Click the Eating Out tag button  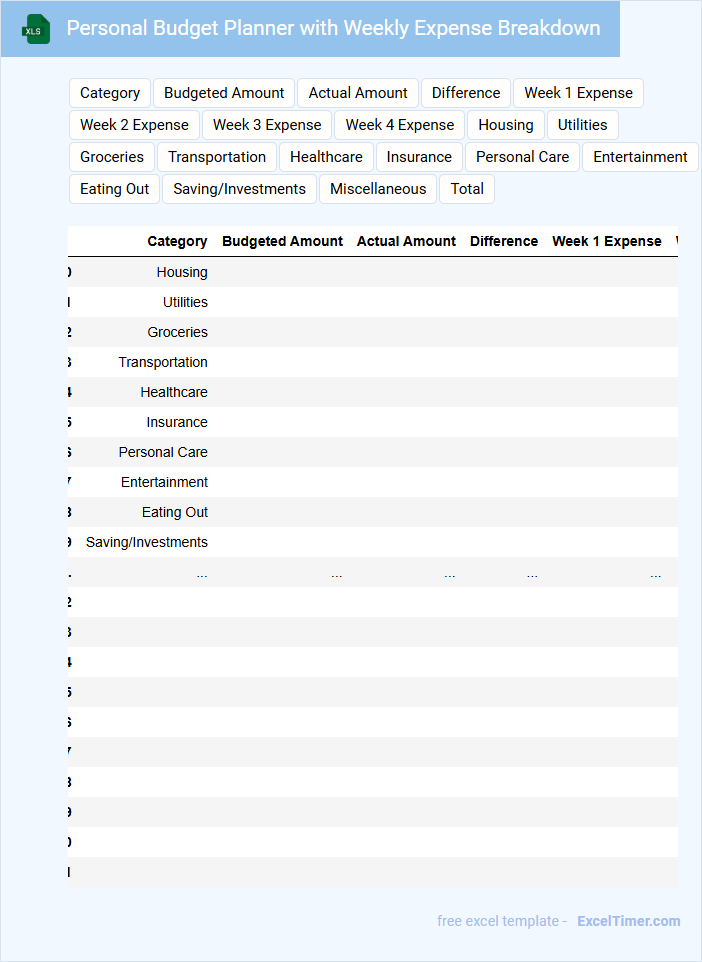pos(114,189)
